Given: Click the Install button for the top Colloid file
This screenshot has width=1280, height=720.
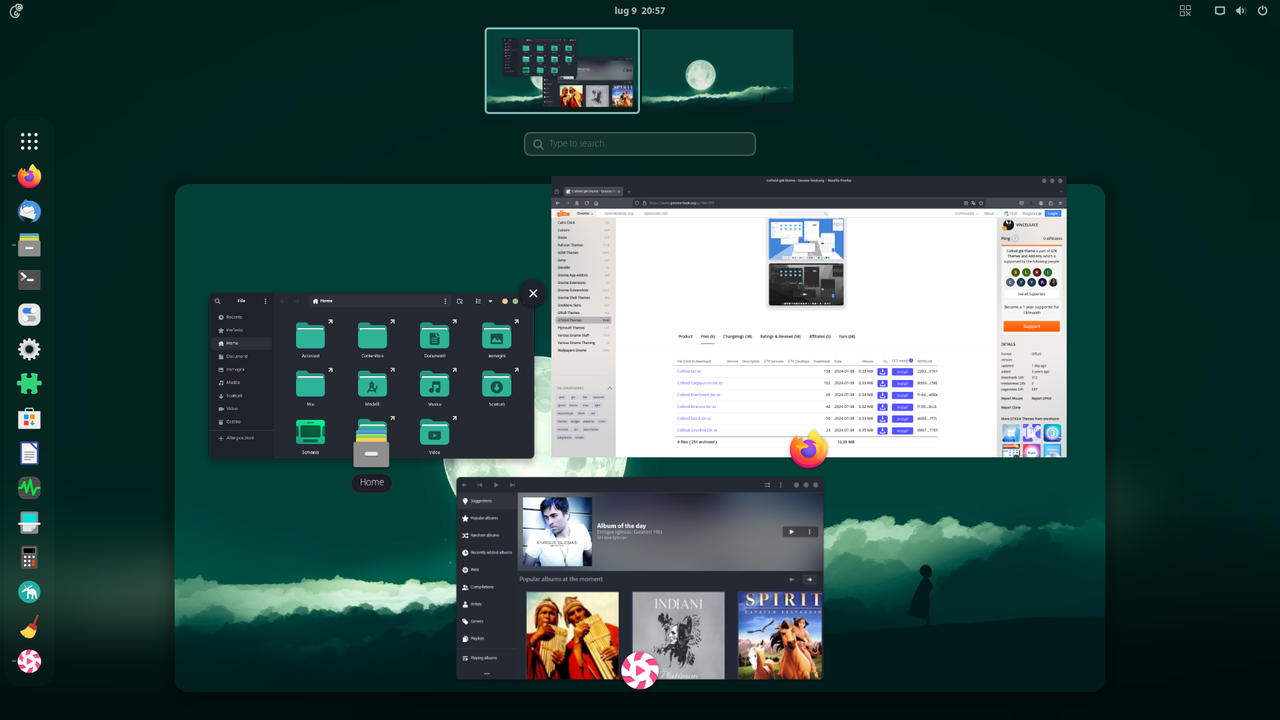Looking at the screenshot, I should pos(901,371).
